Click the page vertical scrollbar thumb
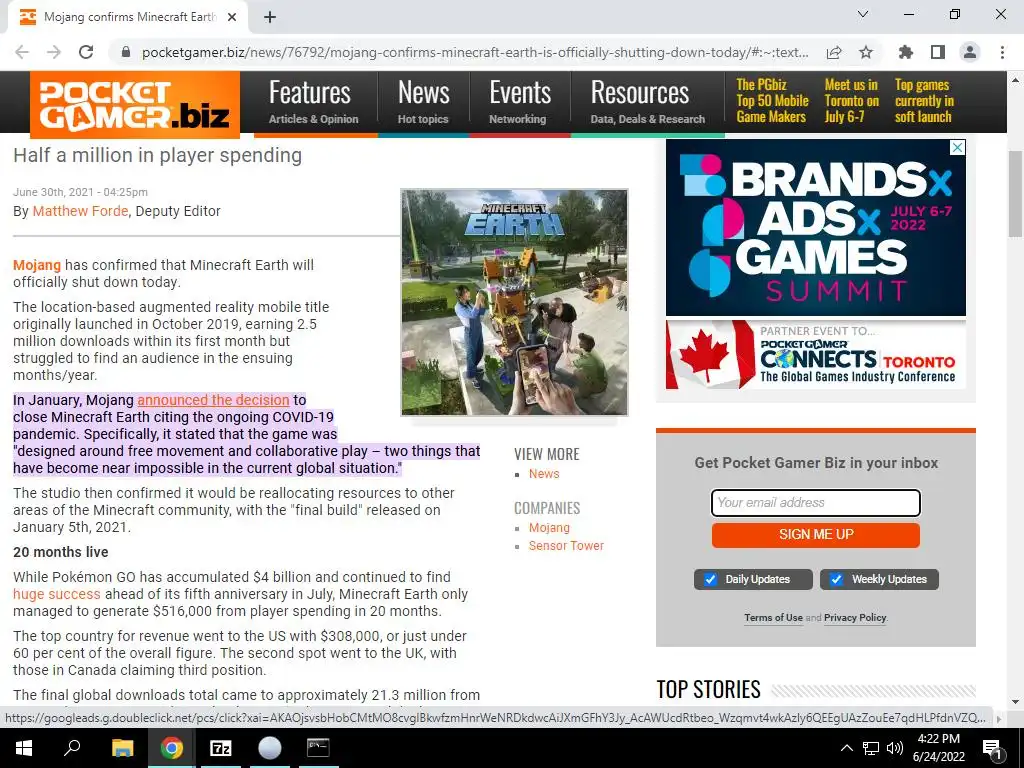This screenshot has width=1024, height=768. 1015,194
